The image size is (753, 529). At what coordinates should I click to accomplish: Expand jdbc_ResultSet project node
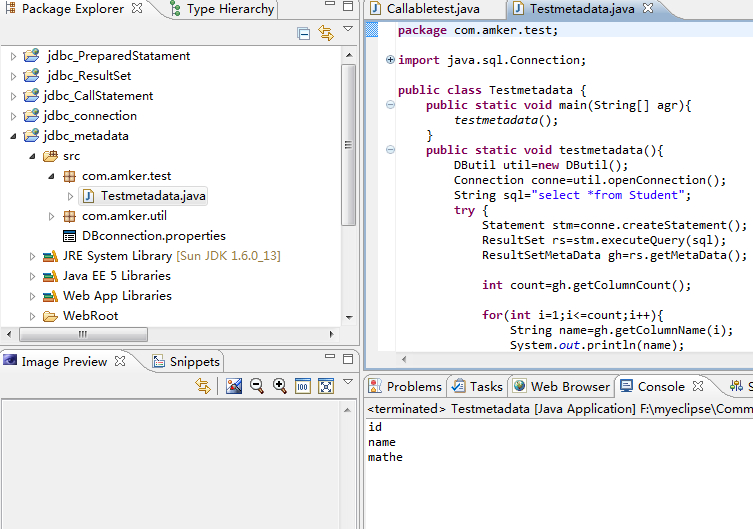pos(13,76)
